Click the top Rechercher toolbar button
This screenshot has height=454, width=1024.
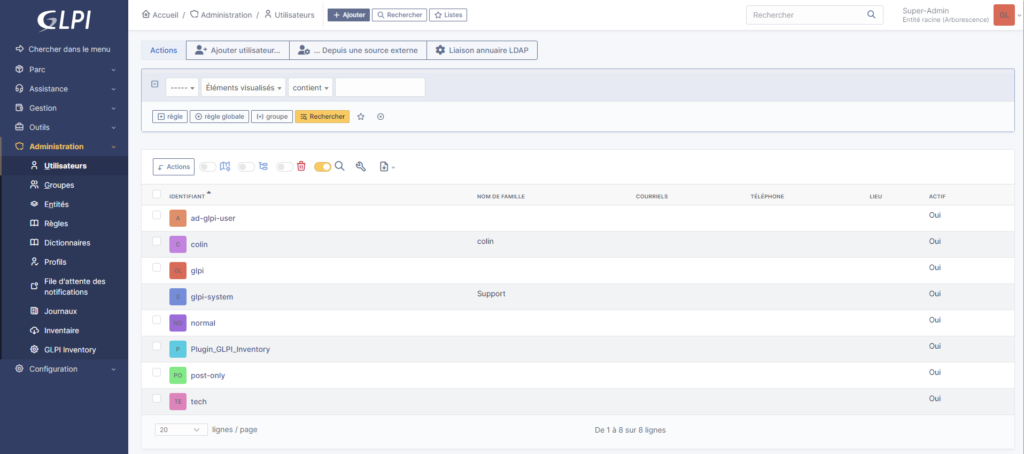click(x=400, y=14)
